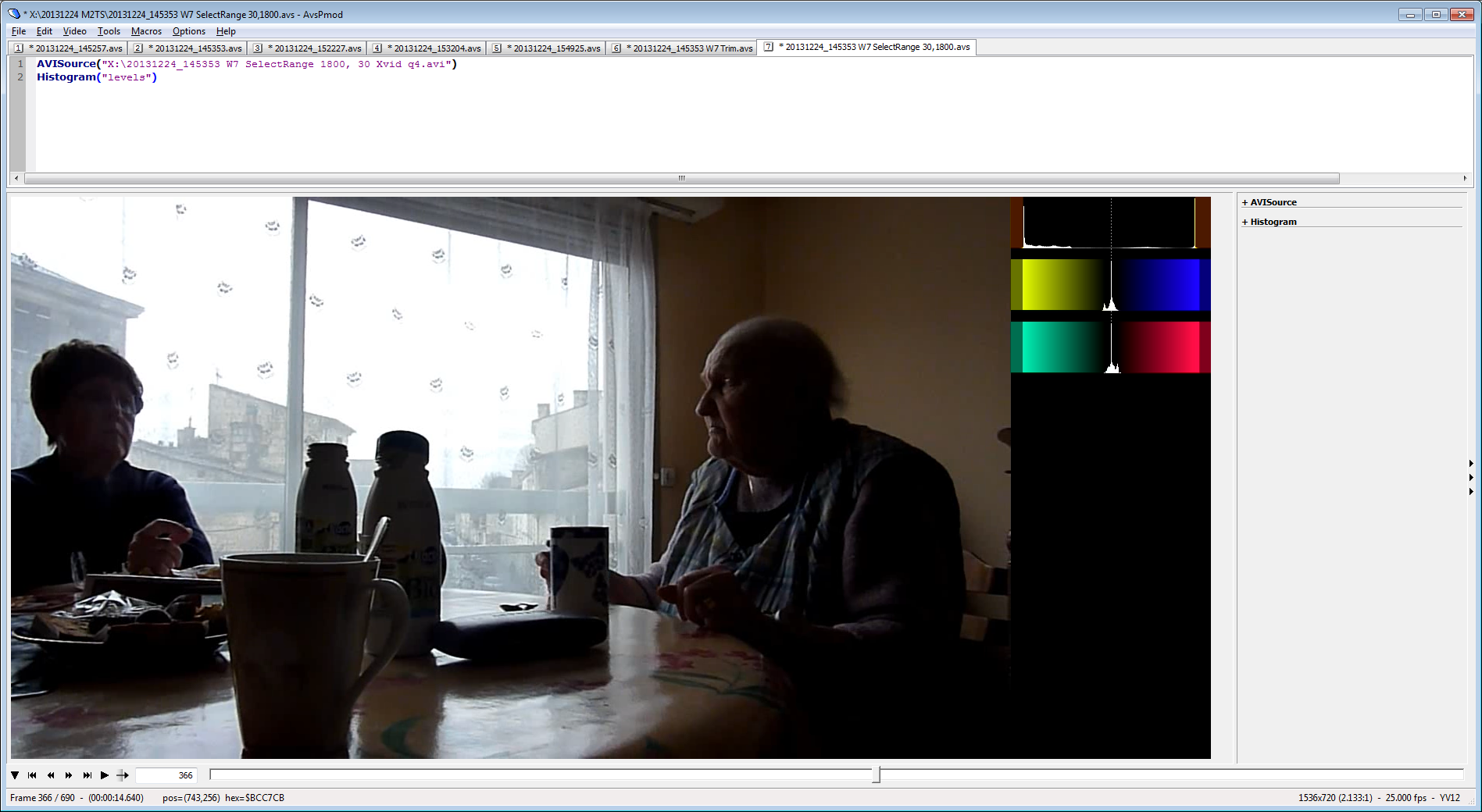Click the middle arrow on slider panel edge

1471,478
